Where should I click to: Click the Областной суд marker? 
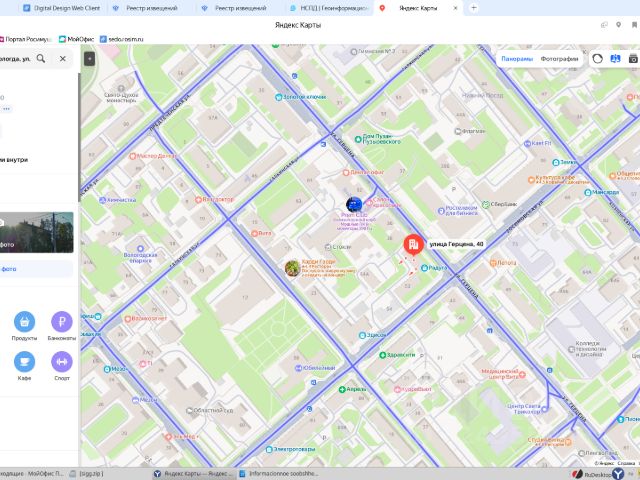(x=189, y=410)
